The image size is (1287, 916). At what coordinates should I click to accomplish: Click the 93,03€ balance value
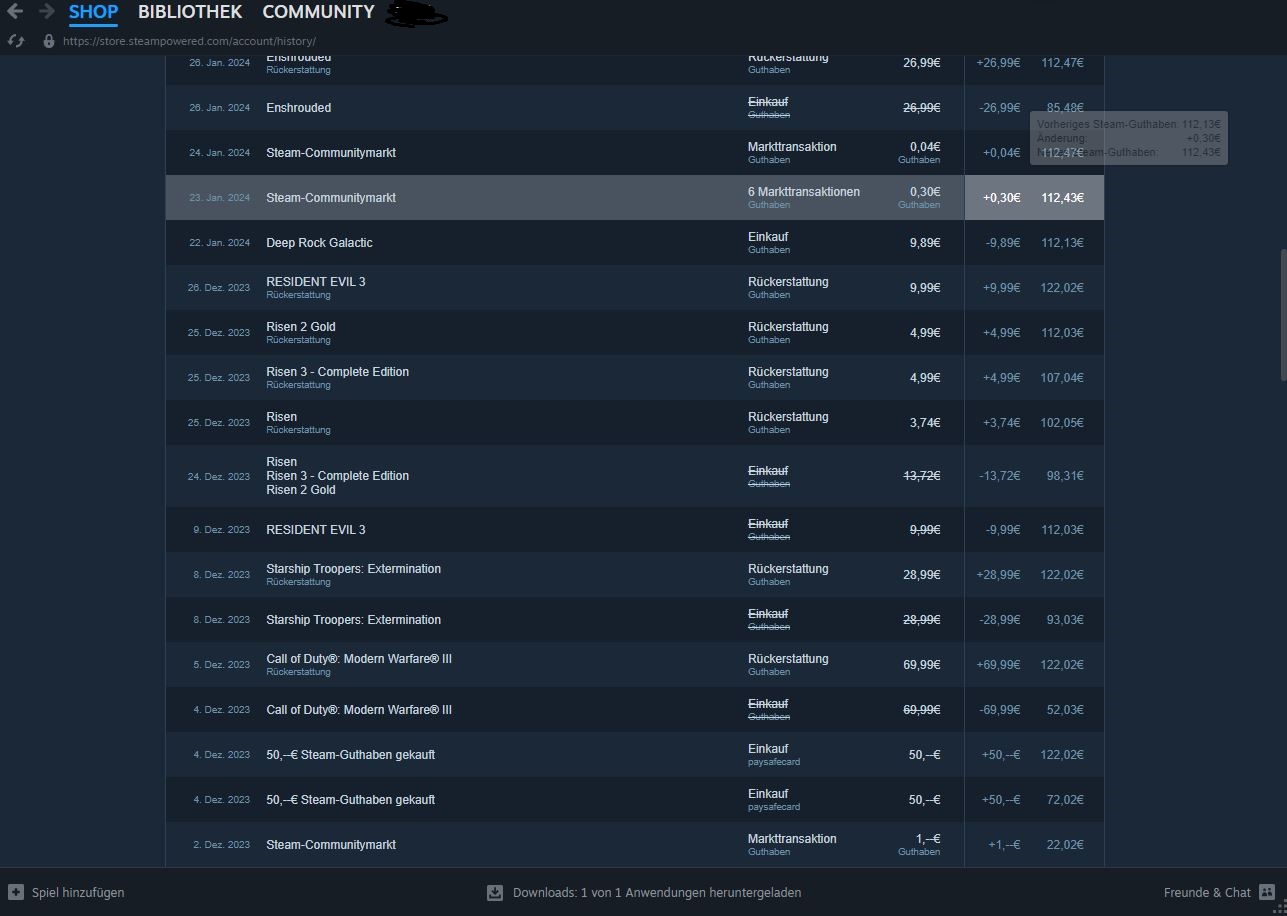(1065, 620)
